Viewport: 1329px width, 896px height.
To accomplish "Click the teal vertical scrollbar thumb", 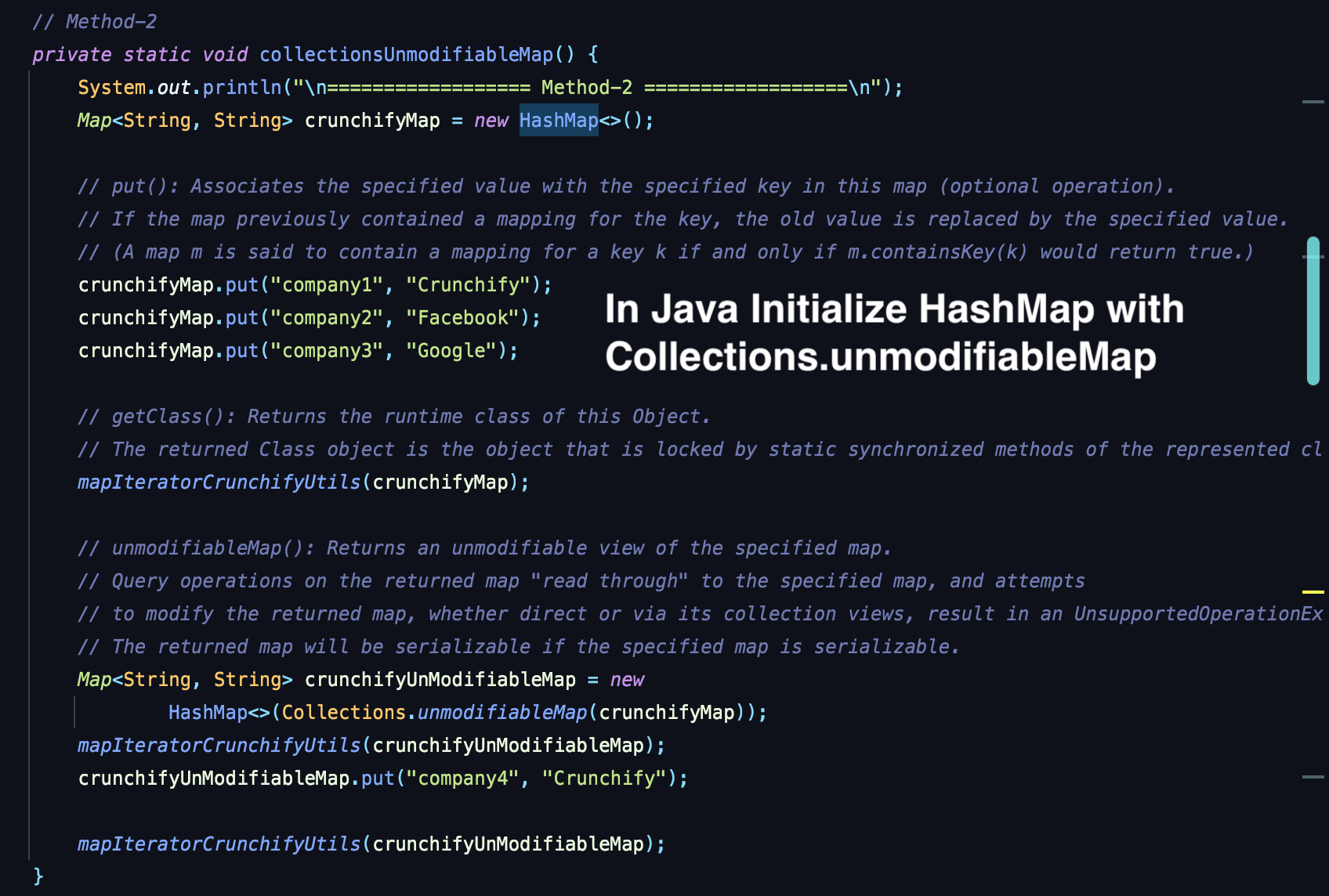I will pos(1313,311).
